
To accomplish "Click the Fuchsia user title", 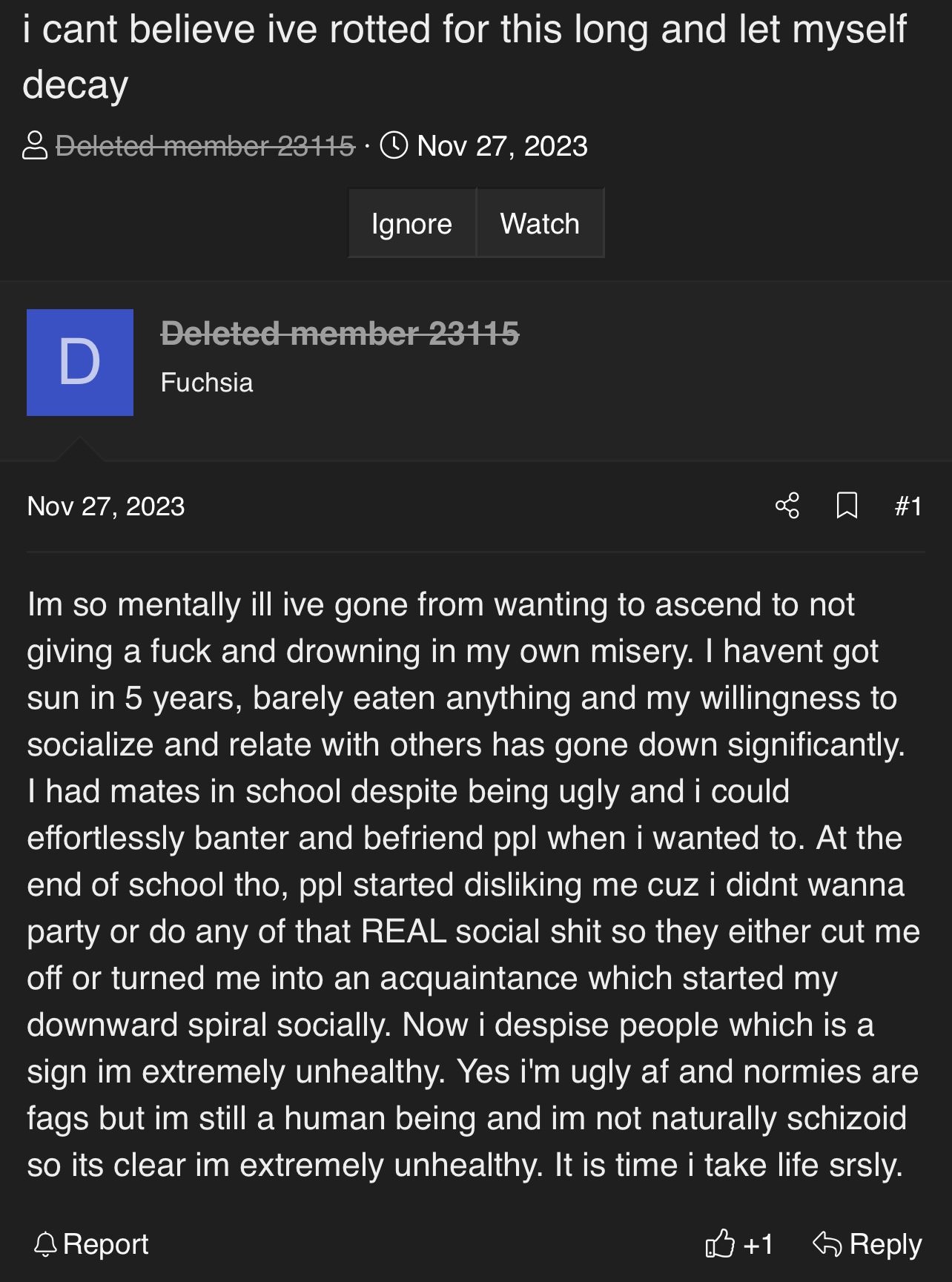I will point(207,383).
